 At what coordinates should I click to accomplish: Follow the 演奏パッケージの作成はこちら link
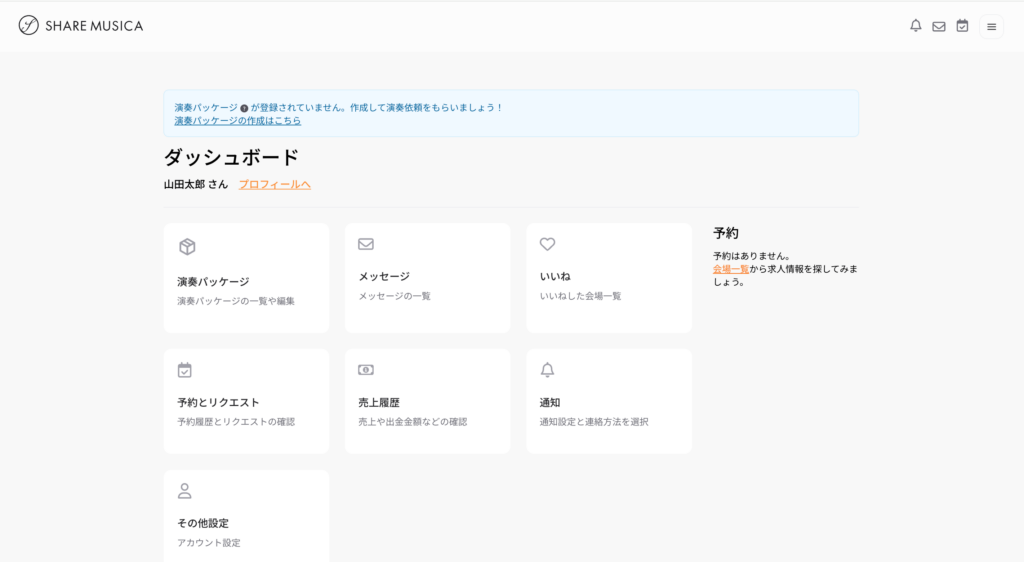click(237, 121)
